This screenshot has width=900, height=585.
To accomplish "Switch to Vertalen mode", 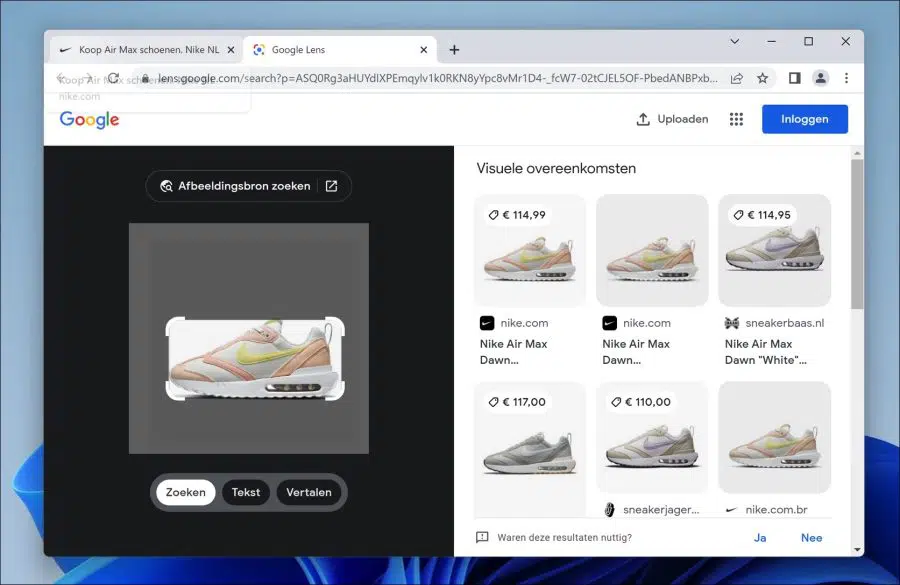I will pyautogui.click(x=309, y=492).
